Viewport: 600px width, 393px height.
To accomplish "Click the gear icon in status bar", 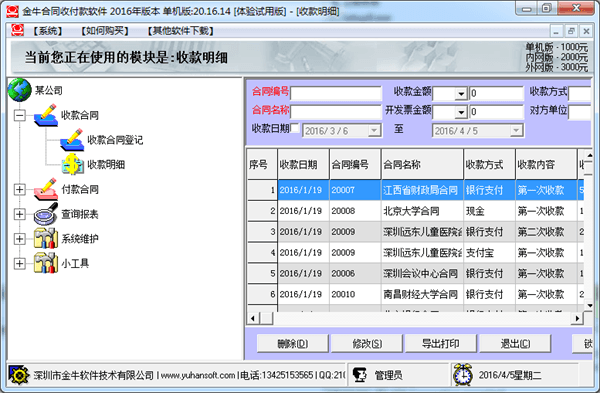I will (x=19, y=375).
